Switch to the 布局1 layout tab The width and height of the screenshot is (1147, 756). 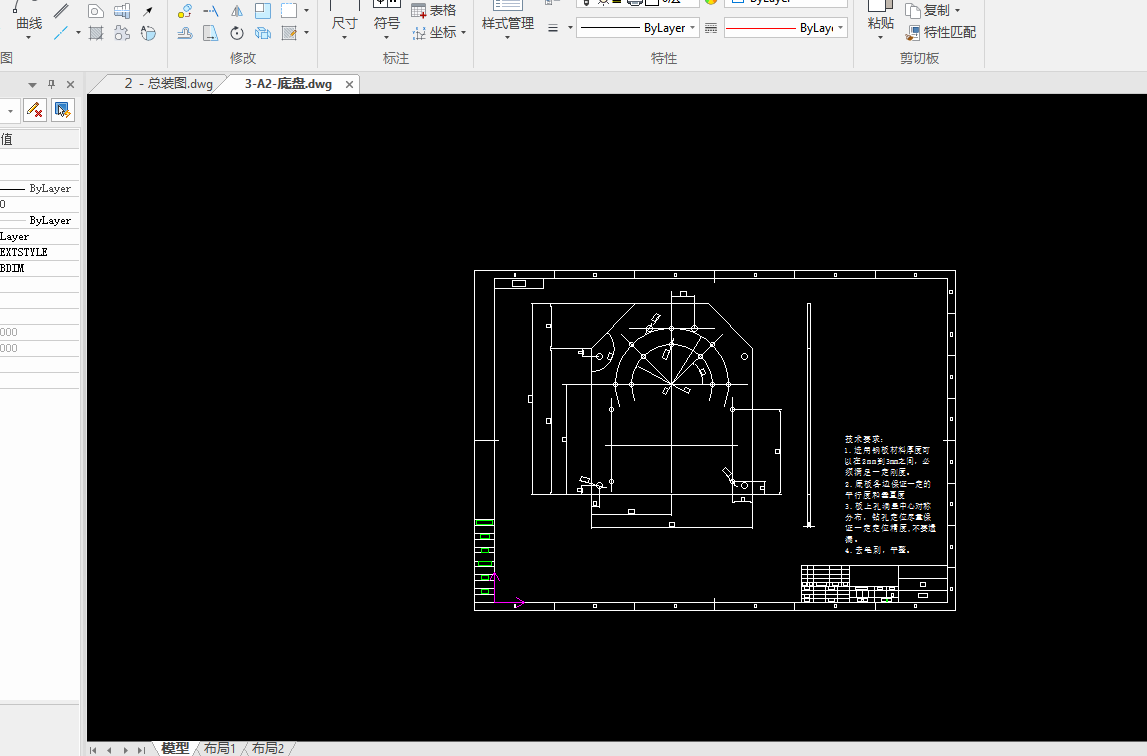[x=219, y=748]
